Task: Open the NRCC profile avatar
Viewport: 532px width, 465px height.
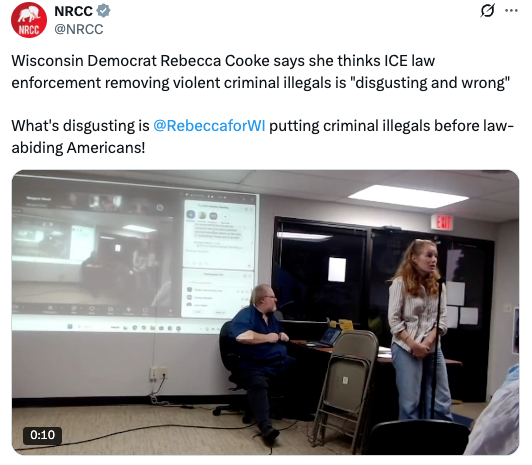Action: tap(29, 20)
